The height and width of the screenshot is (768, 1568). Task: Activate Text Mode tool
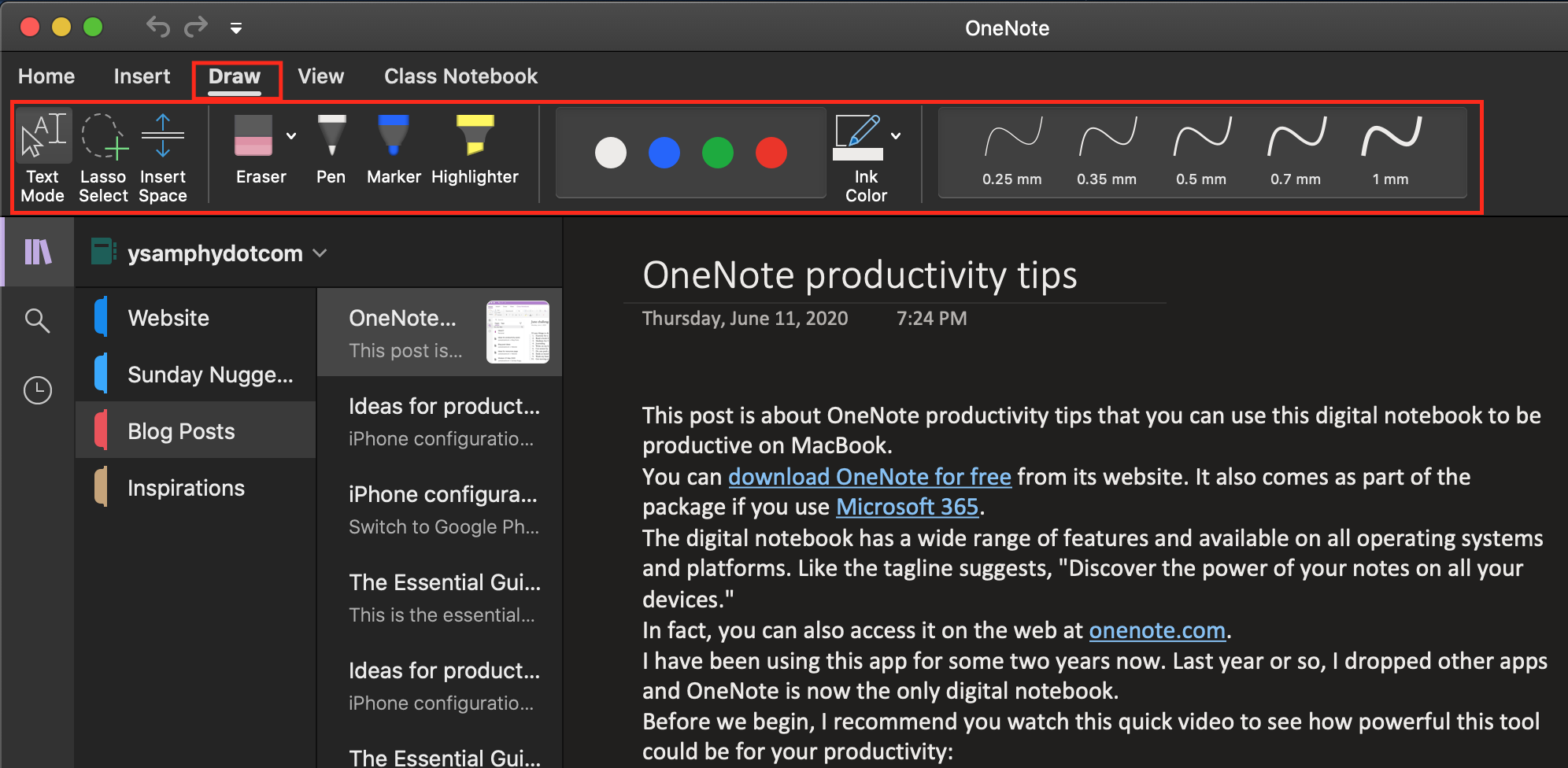43,157
